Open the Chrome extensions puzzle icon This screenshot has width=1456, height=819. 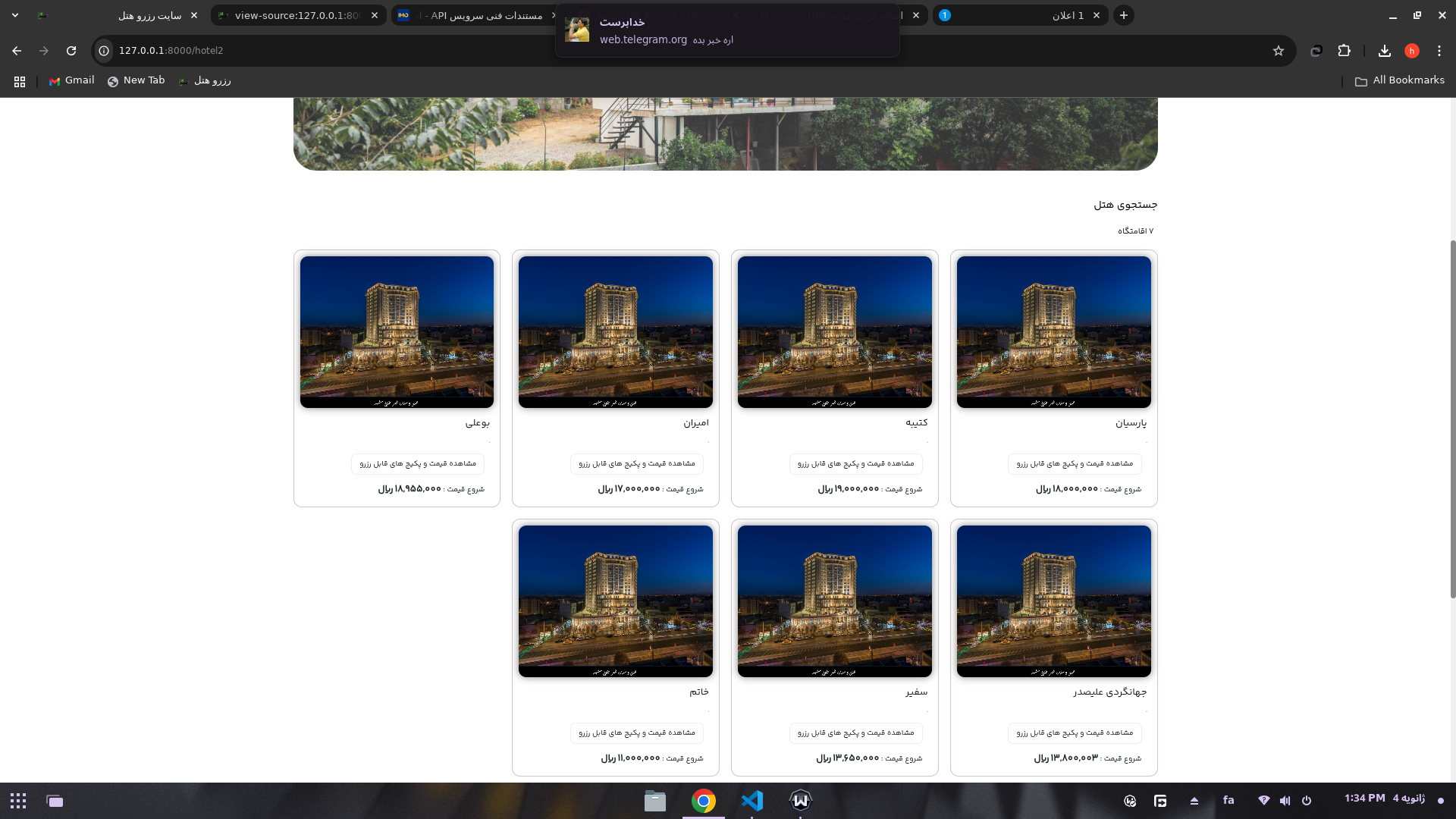[x=1344, y=51]
